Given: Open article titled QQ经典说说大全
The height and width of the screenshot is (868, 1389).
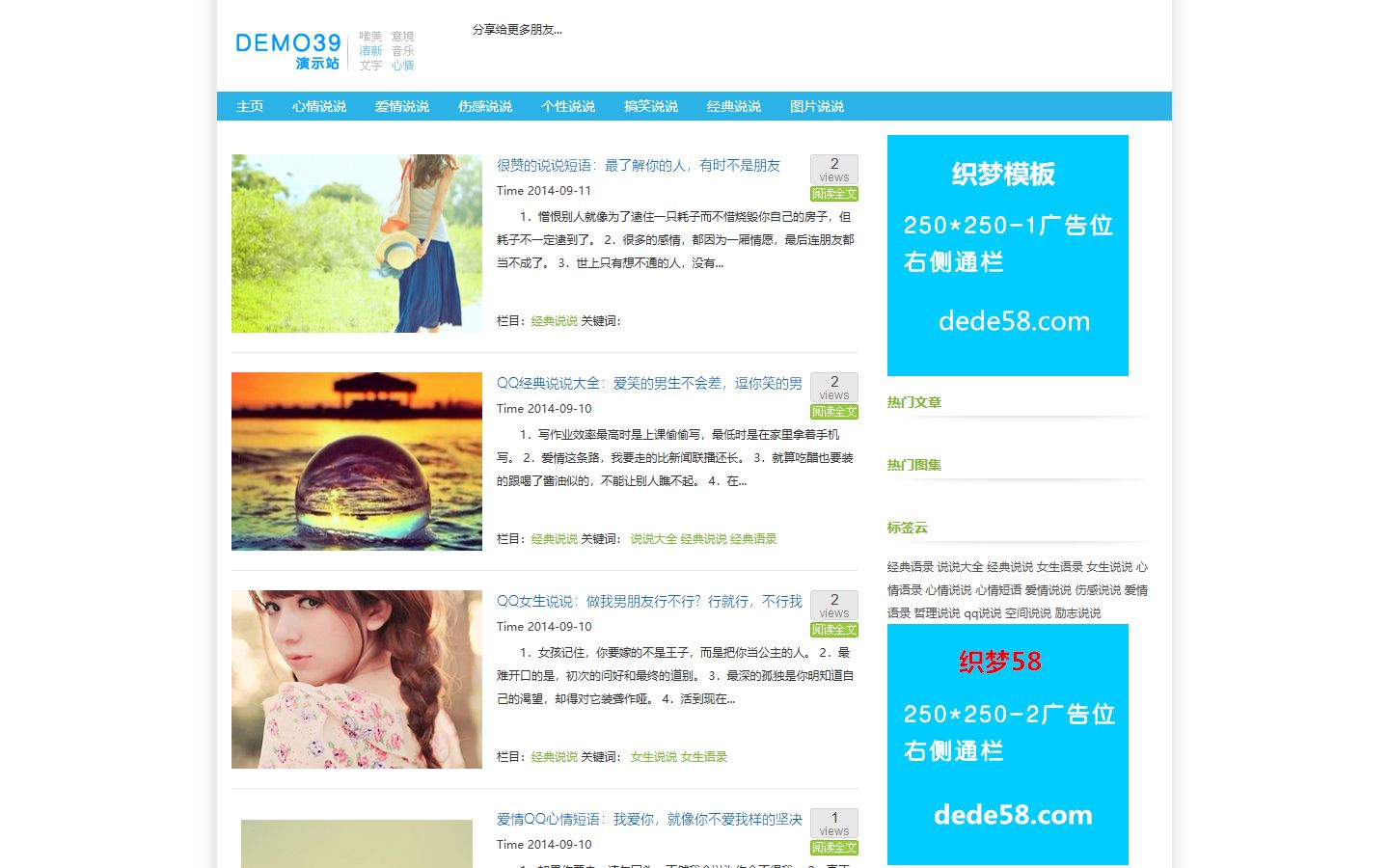Looking at the screenshot, I should pos(649,384).
